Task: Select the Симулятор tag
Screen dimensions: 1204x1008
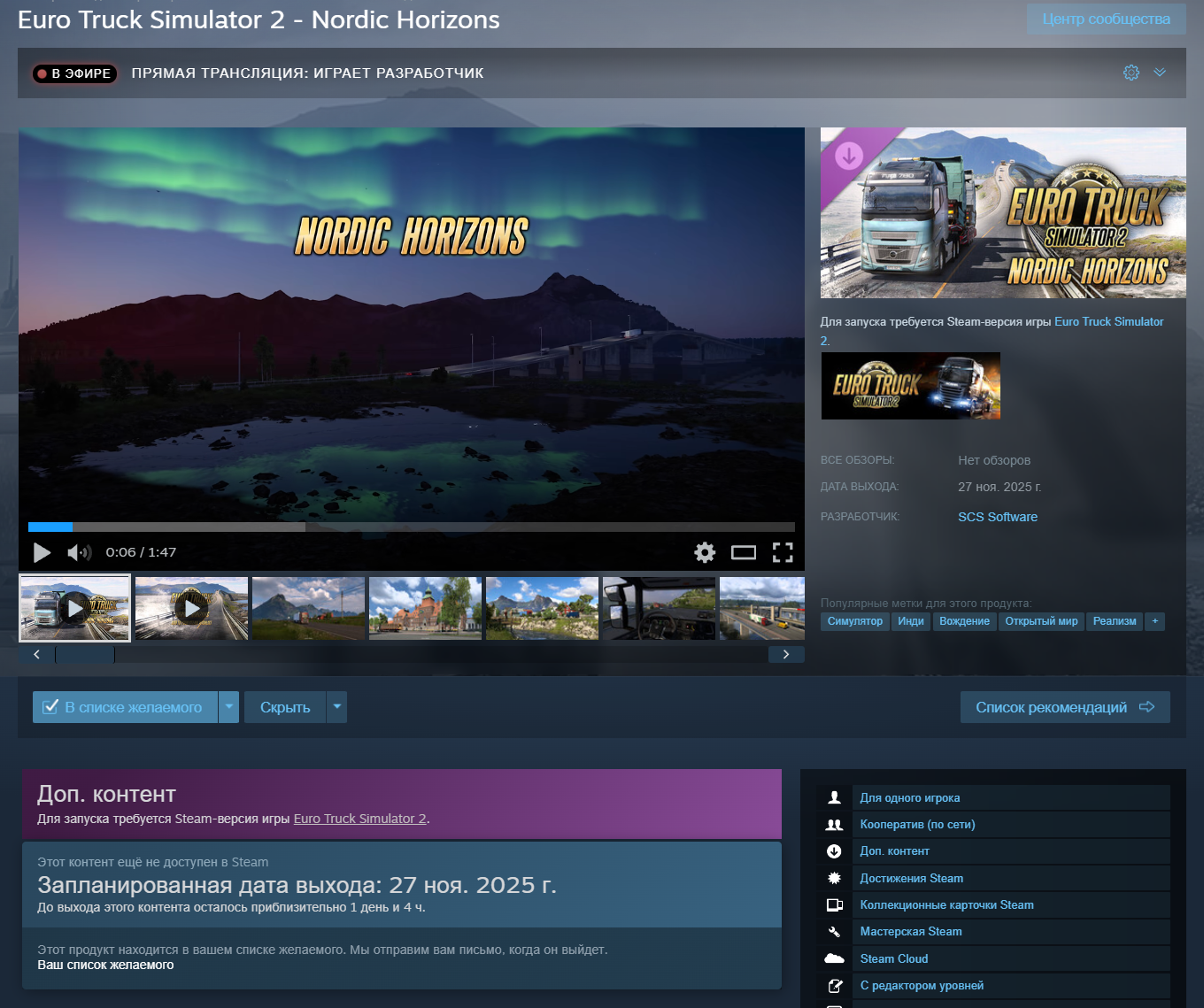Action: coord(855,621)
